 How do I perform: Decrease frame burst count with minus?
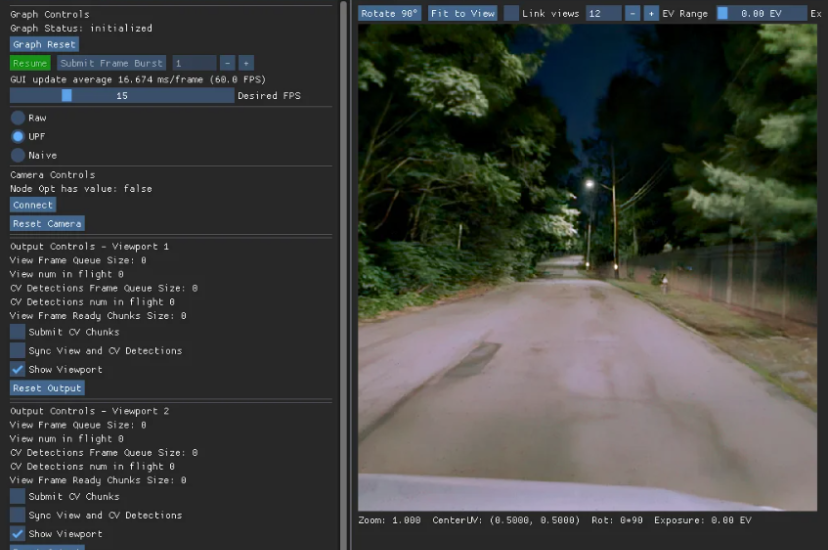click(x=228, y=63)
